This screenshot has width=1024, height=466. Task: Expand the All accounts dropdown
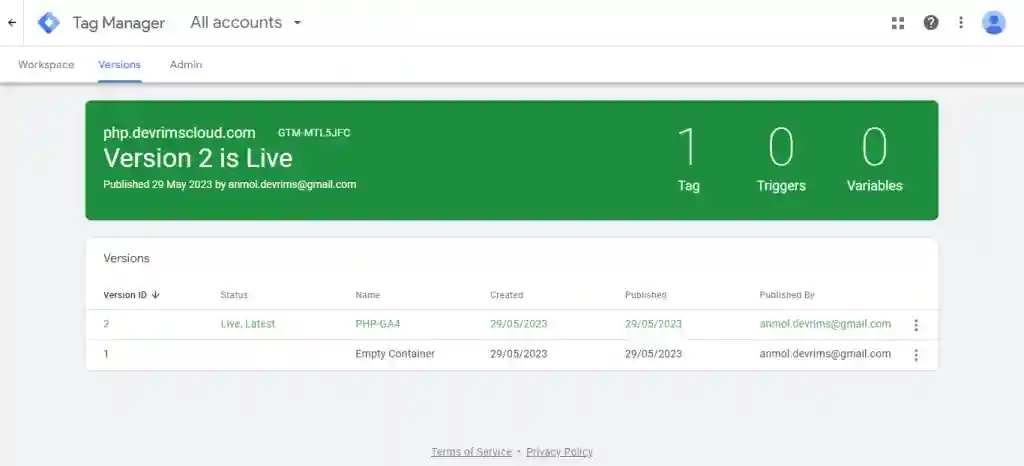(246, 23)
